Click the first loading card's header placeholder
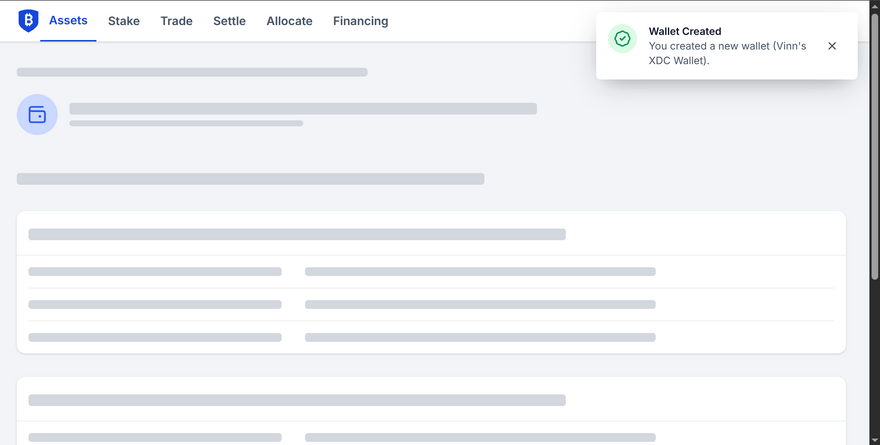Screen dimensions: 880x445 (297, 234)
